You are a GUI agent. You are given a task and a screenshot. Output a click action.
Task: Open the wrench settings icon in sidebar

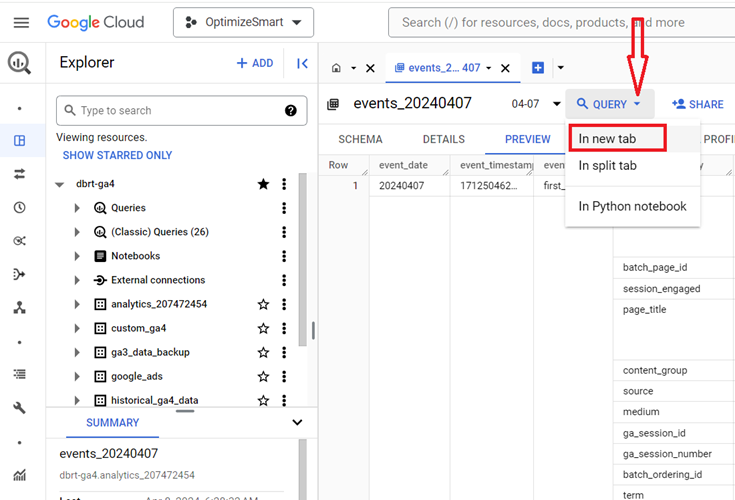click(x=19, y=408)
